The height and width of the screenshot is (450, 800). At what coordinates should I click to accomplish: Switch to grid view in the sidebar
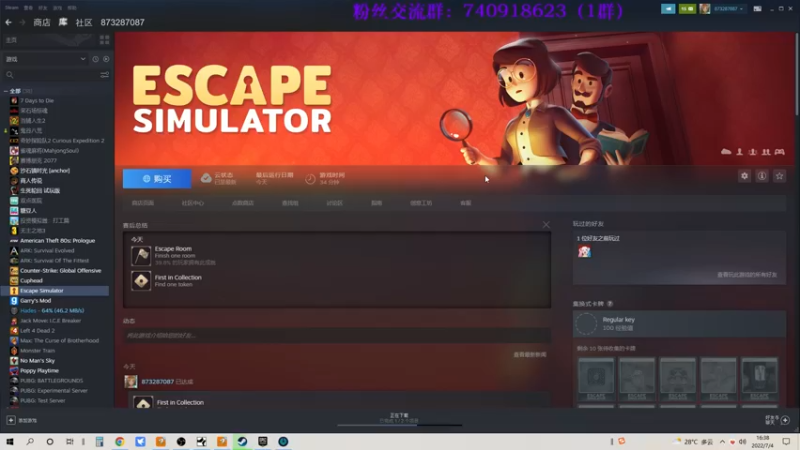click(105, 40)
